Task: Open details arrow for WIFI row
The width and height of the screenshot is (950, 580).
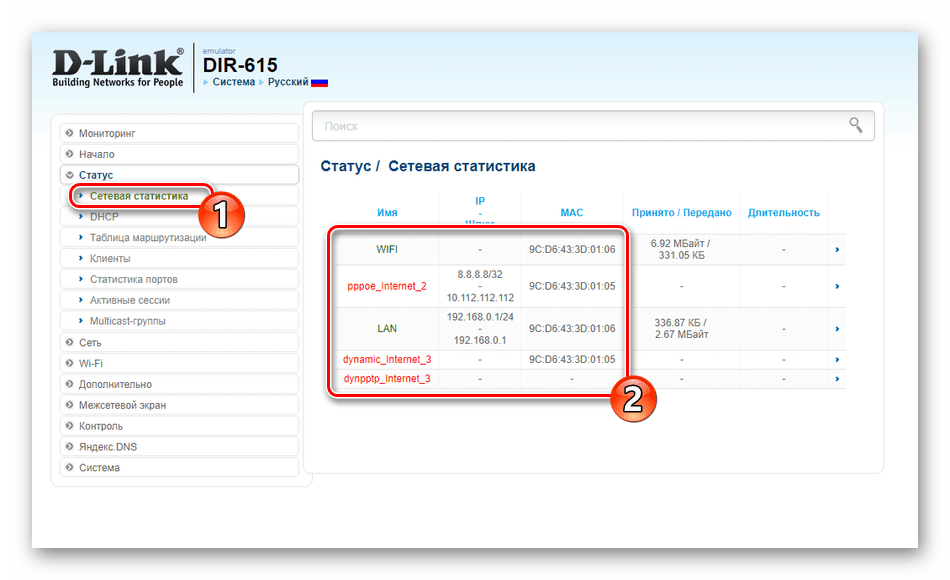Action: tap(837, 250)
